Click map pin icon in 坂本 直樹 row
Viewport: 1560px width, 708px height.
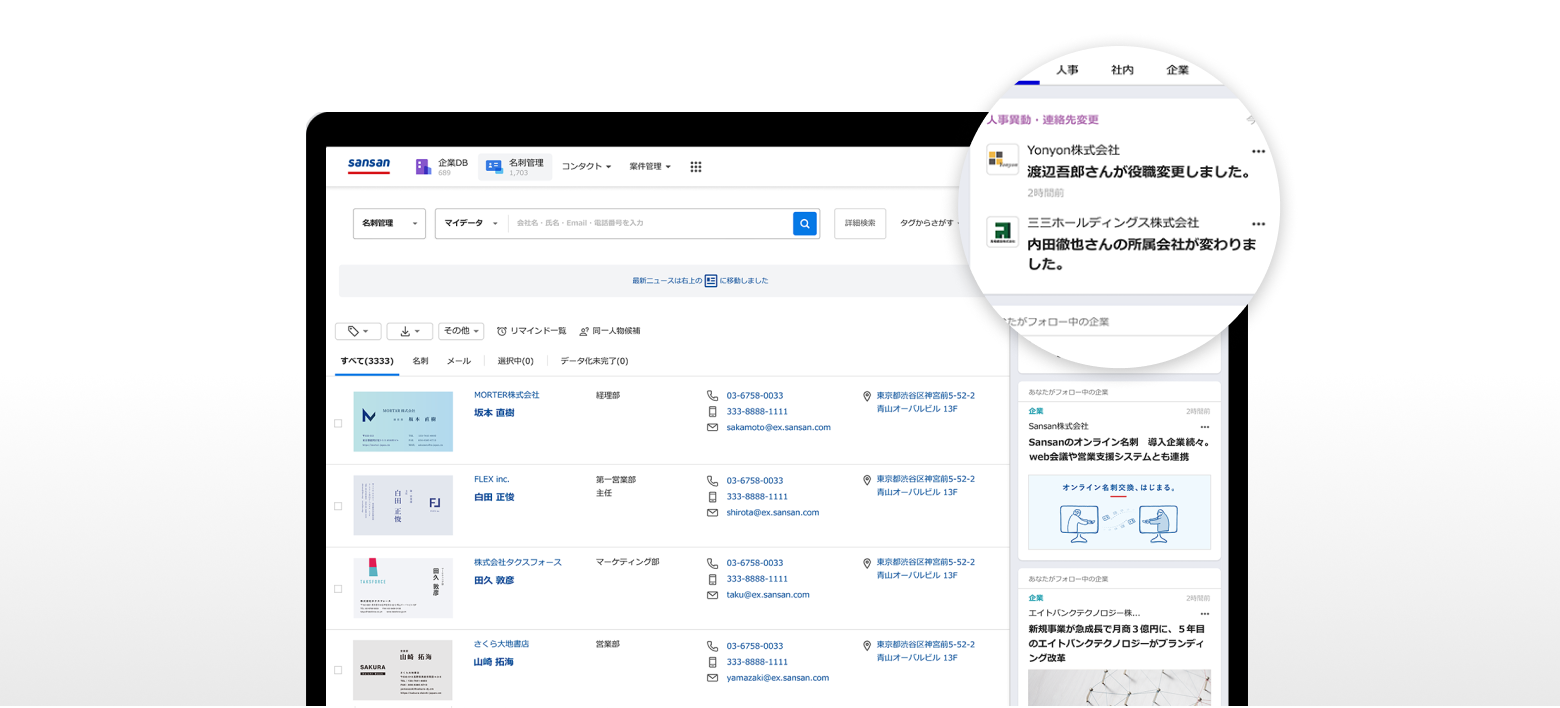(867, 396)
